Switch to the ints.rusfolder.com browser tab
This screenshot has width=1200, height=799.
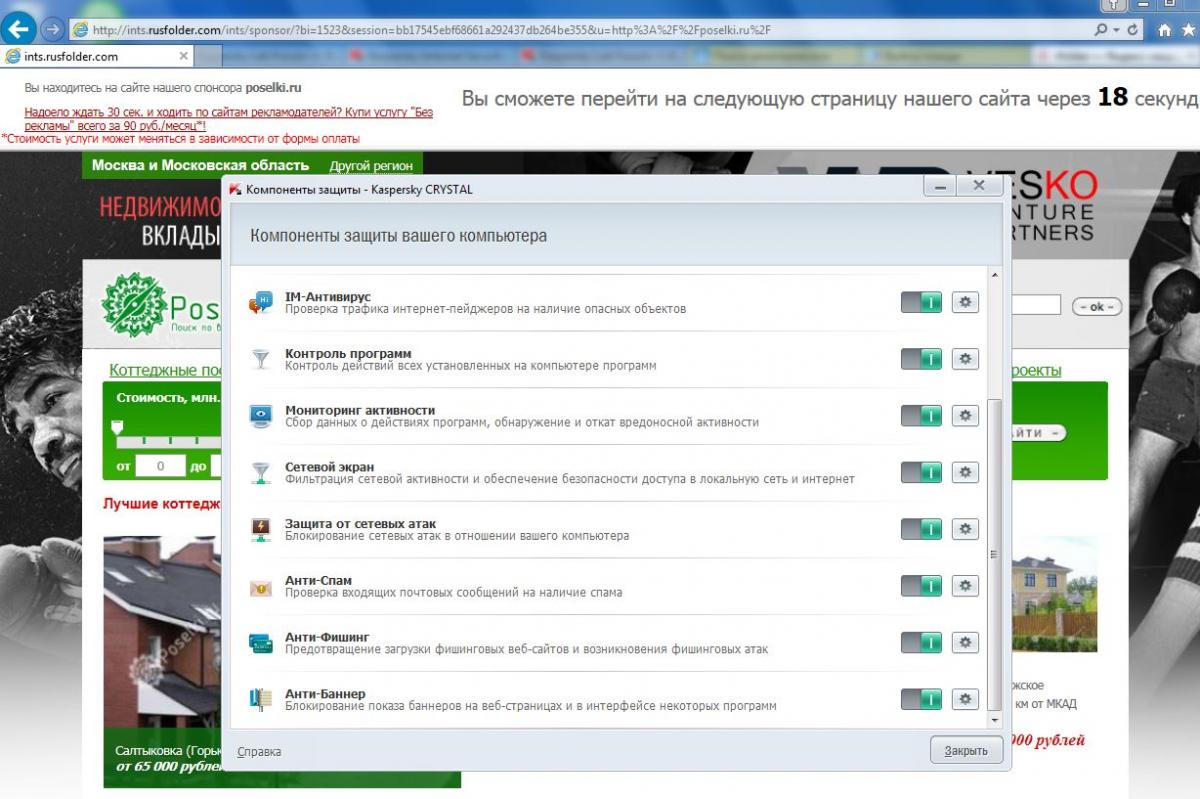(x=95, y=56)
